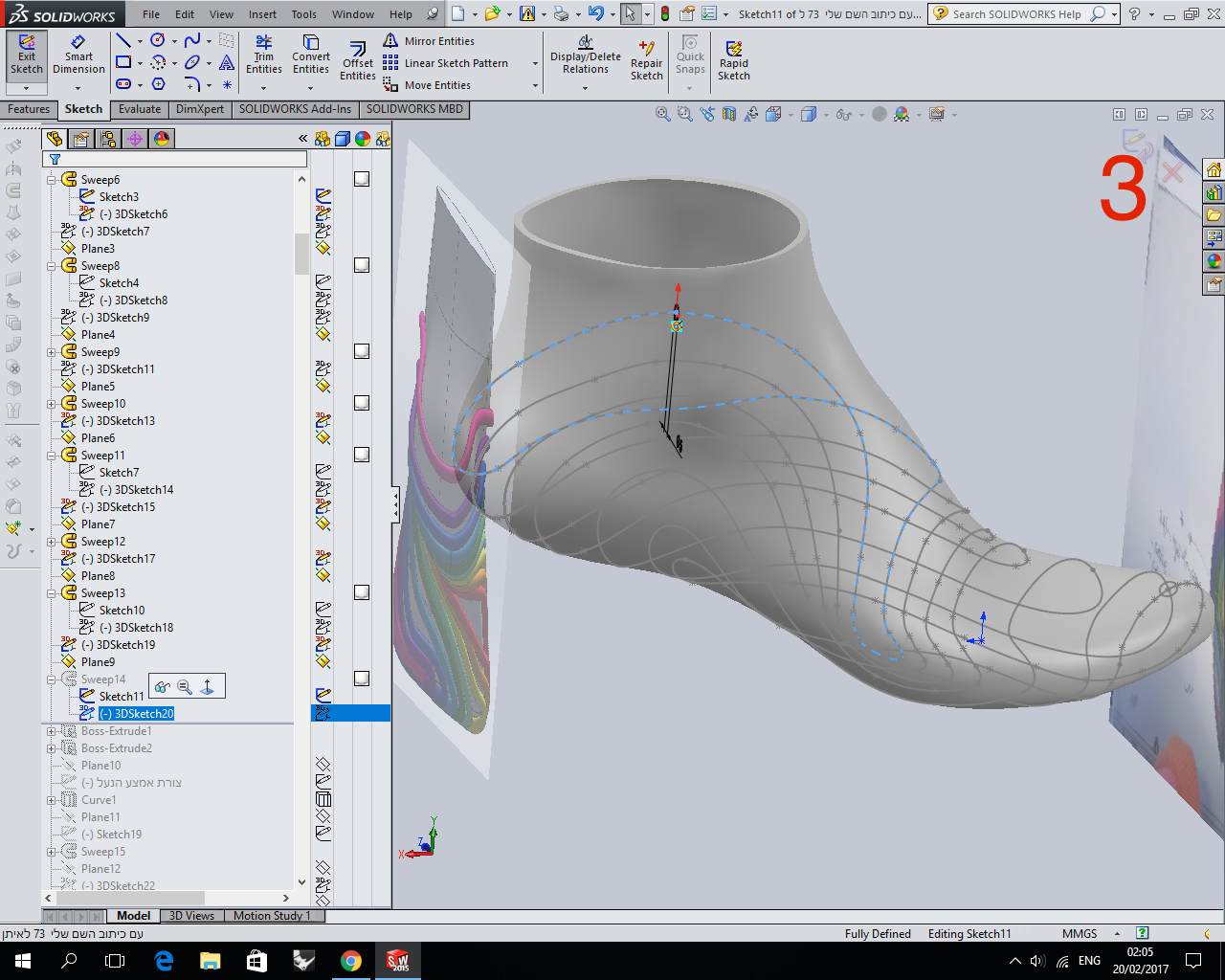Collapse the Sweep8 tree node

[52, 266]
